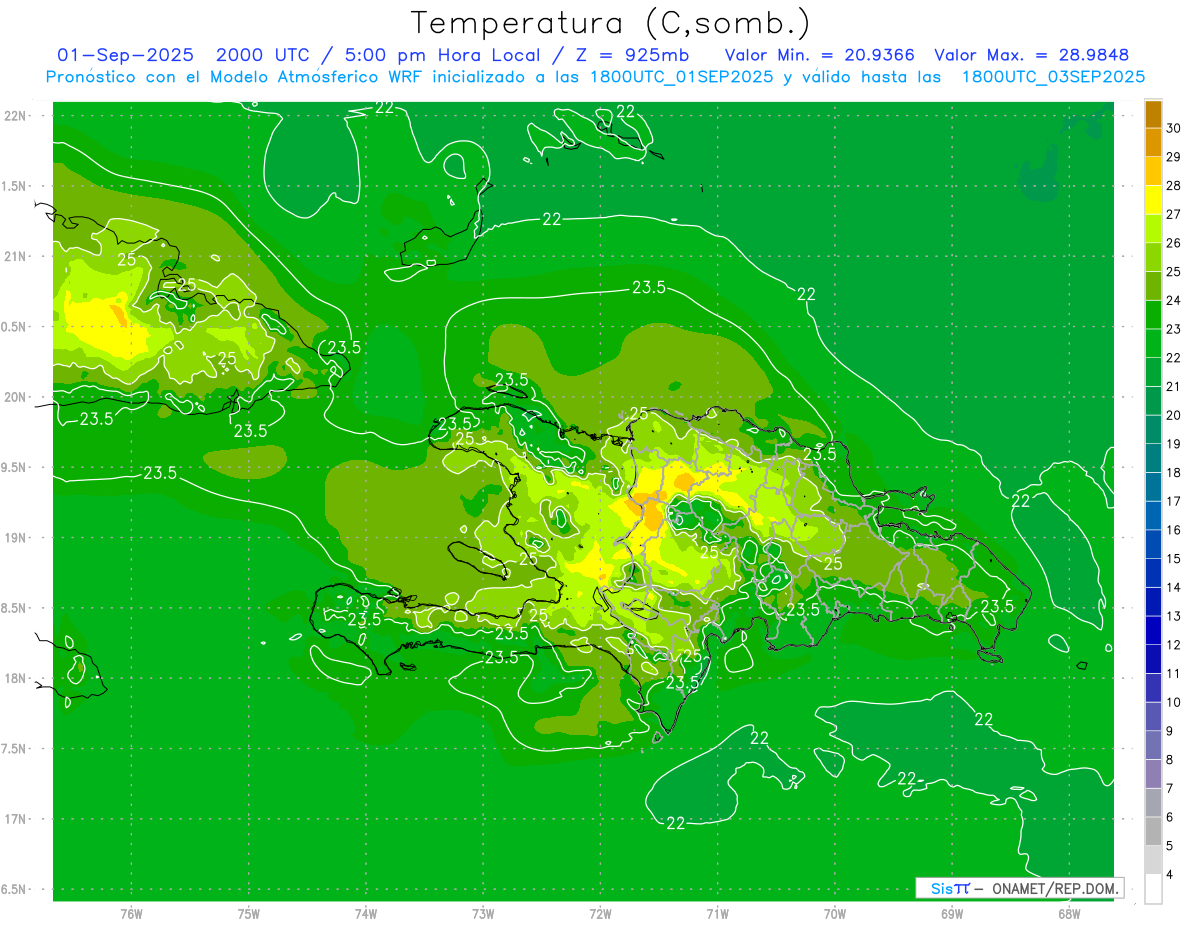Click the 18N latitude axis label
Screen dimensions: 1200x927
click(x=16, y=678)
